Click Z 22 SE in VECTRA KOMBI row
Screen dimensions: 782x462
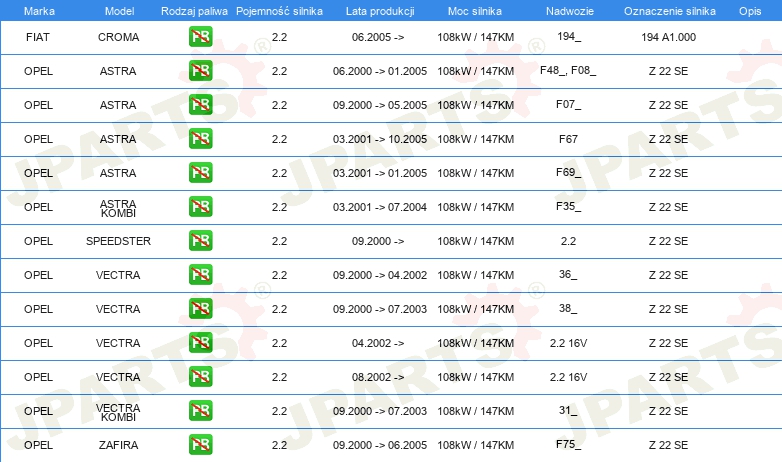(668, 411)
